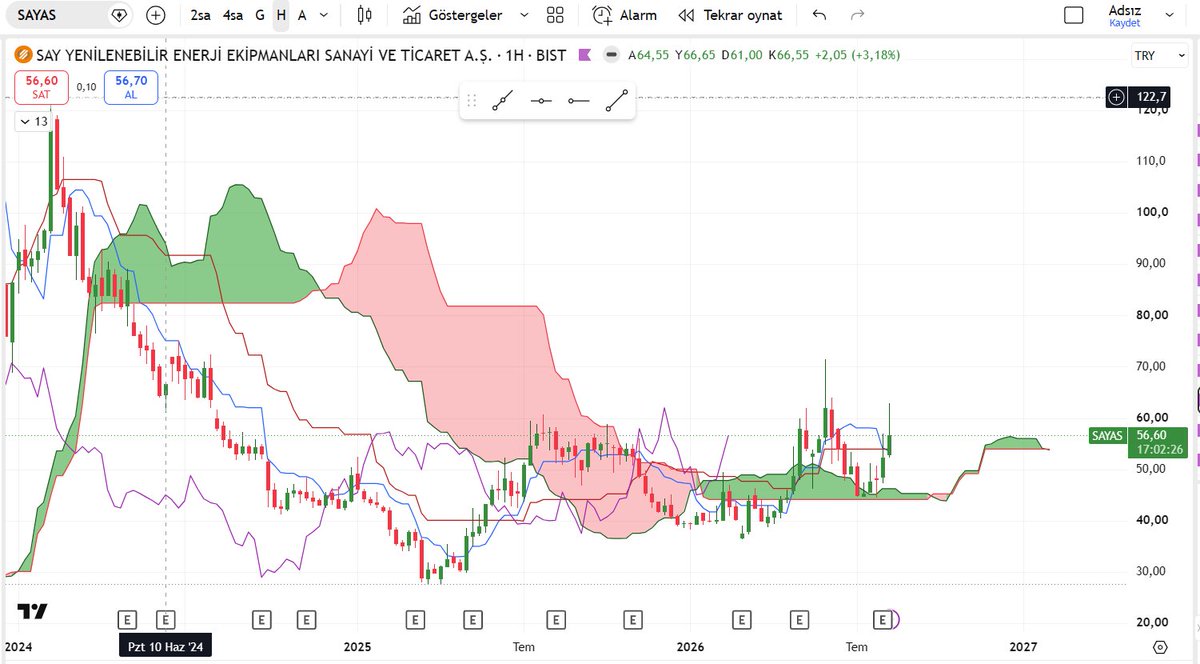Click the K66,55 close value in legend
The image size is (1200, 664).
pyautogui.click(x=789, y=55)
